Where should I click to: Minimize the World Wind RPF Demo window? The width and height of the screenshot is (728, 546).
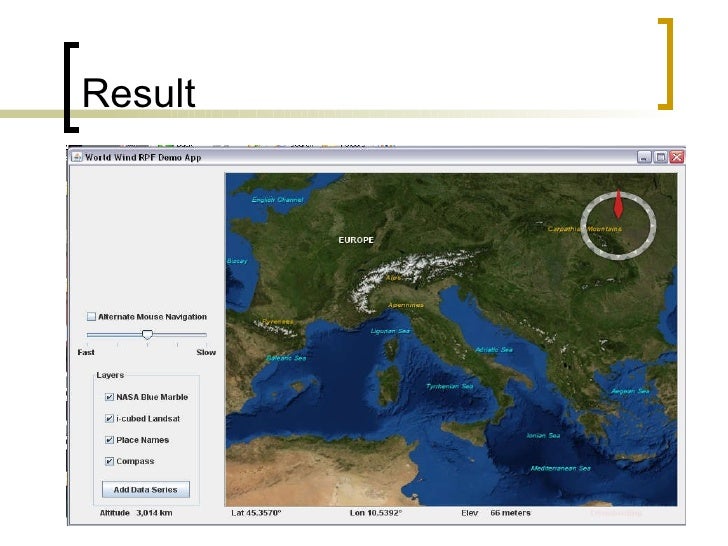tap(644, 157)
